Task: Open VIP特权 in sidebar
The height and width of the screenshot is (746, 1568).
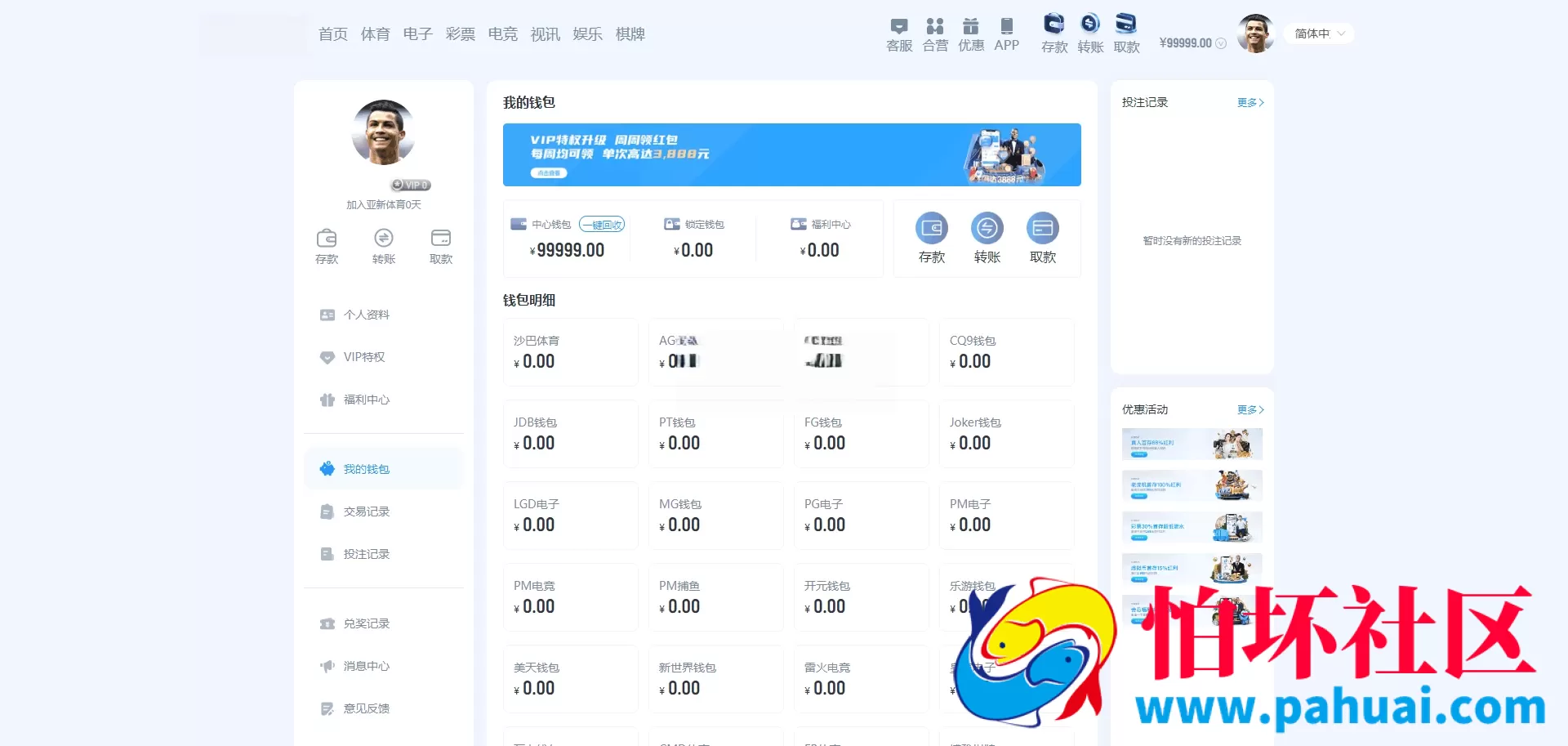Action: pyautogui.click(x=384, y=357)
